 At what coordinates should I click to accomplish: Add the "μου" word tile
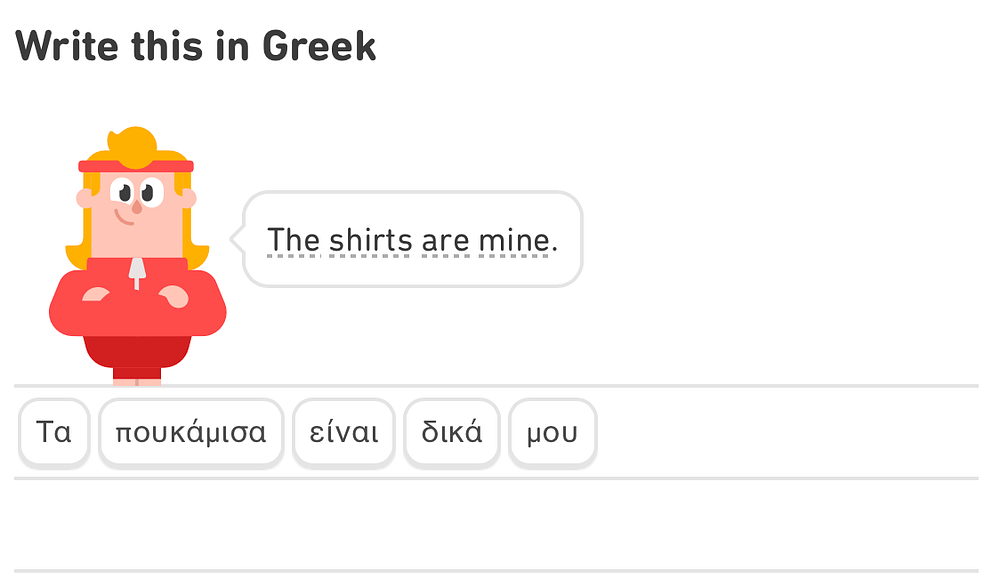(552, 433)
